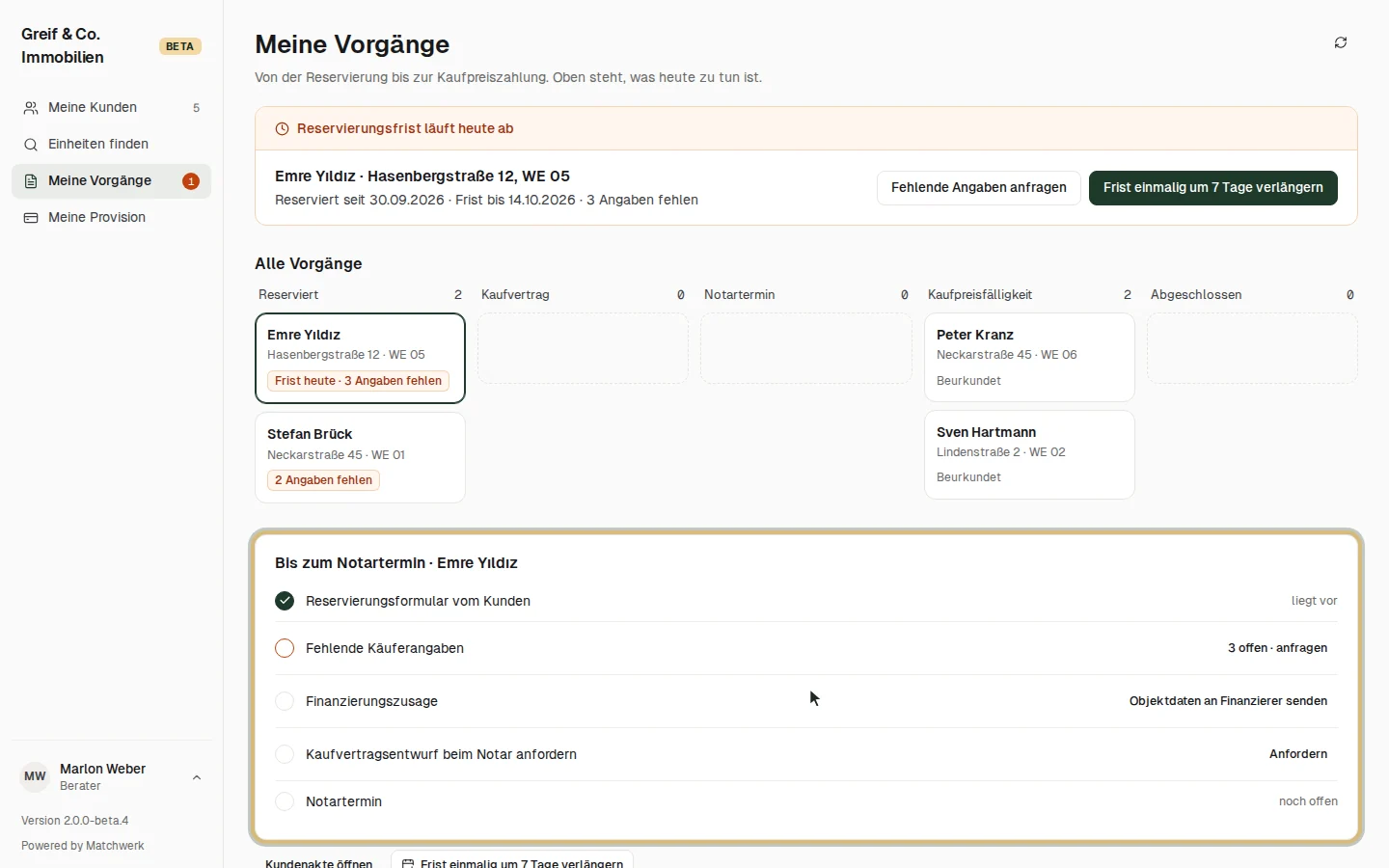Click "Powered by Matchwerk" text
Screen dimensions: 1389x868
83,846
